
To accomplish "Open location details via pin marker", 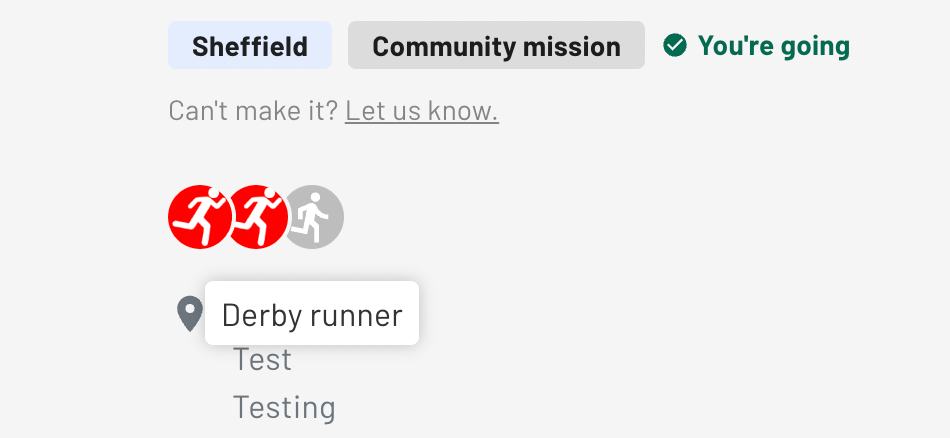I will click(190, 314).
